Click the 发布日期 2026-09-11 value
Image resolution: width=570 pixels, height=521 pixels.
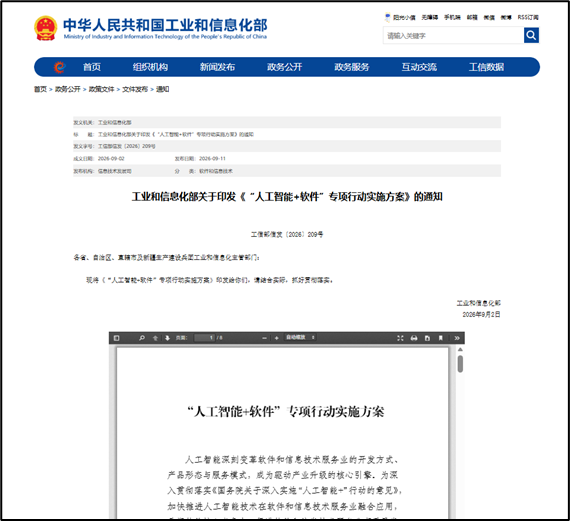pyautogui.click(x=212, y=159)
